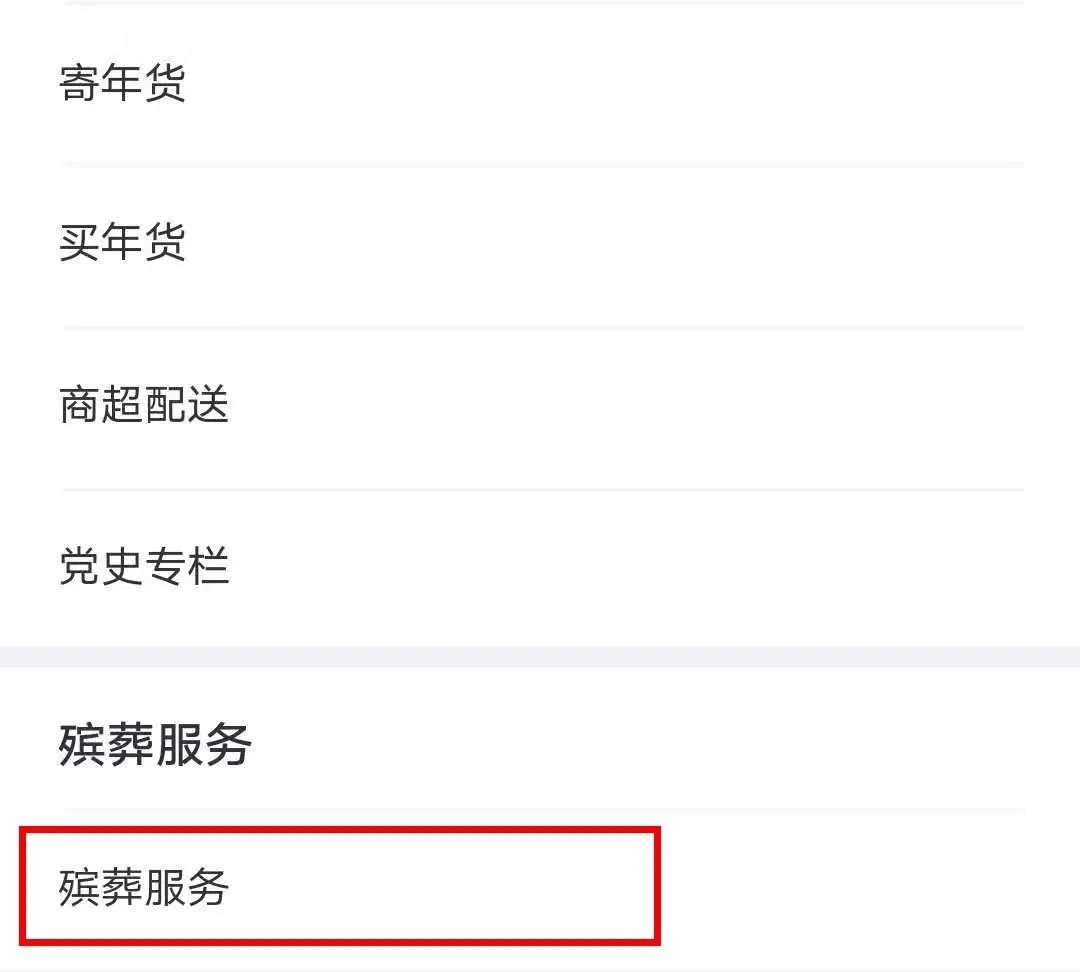Go to the 寄年货 page
The image size is (1080, 972).
click(x=123, y=82)
